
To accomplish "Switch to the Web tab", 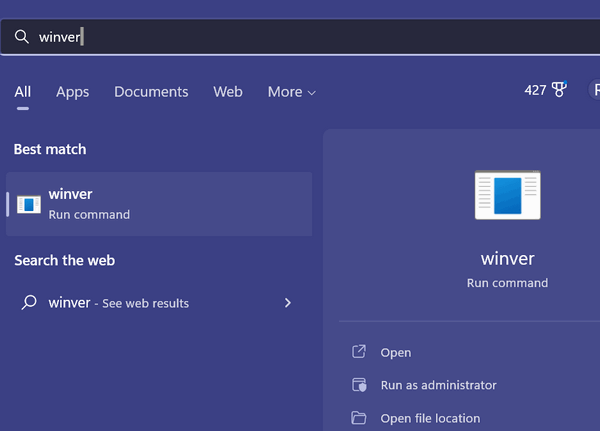I will click(x=228, y=92).
